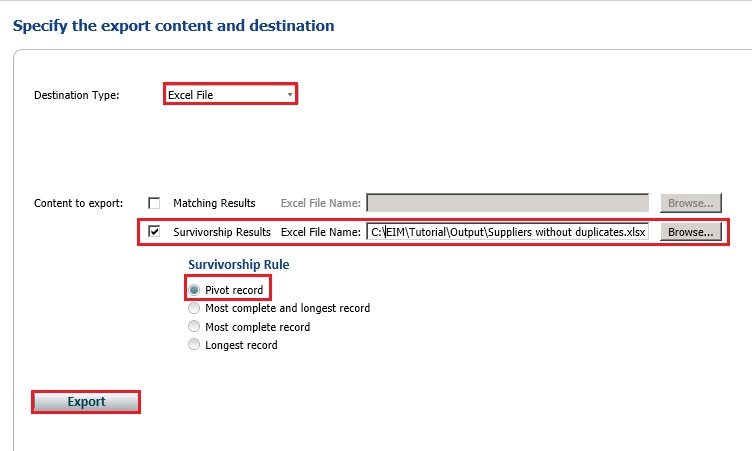
Task: Select the Pivot record radio button
Action: point(194,290)
